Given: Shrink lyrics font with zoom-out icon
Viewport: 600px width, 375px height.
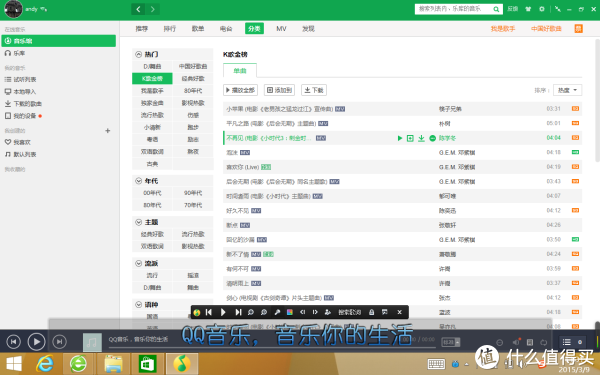Looking at the screenshot, I should click(251, 312).
